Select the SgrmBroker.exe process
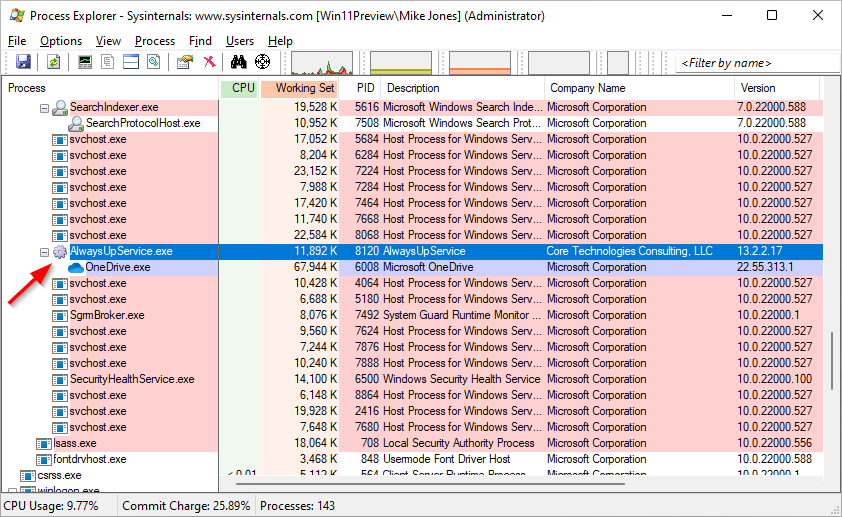 (x=107, y=315)
